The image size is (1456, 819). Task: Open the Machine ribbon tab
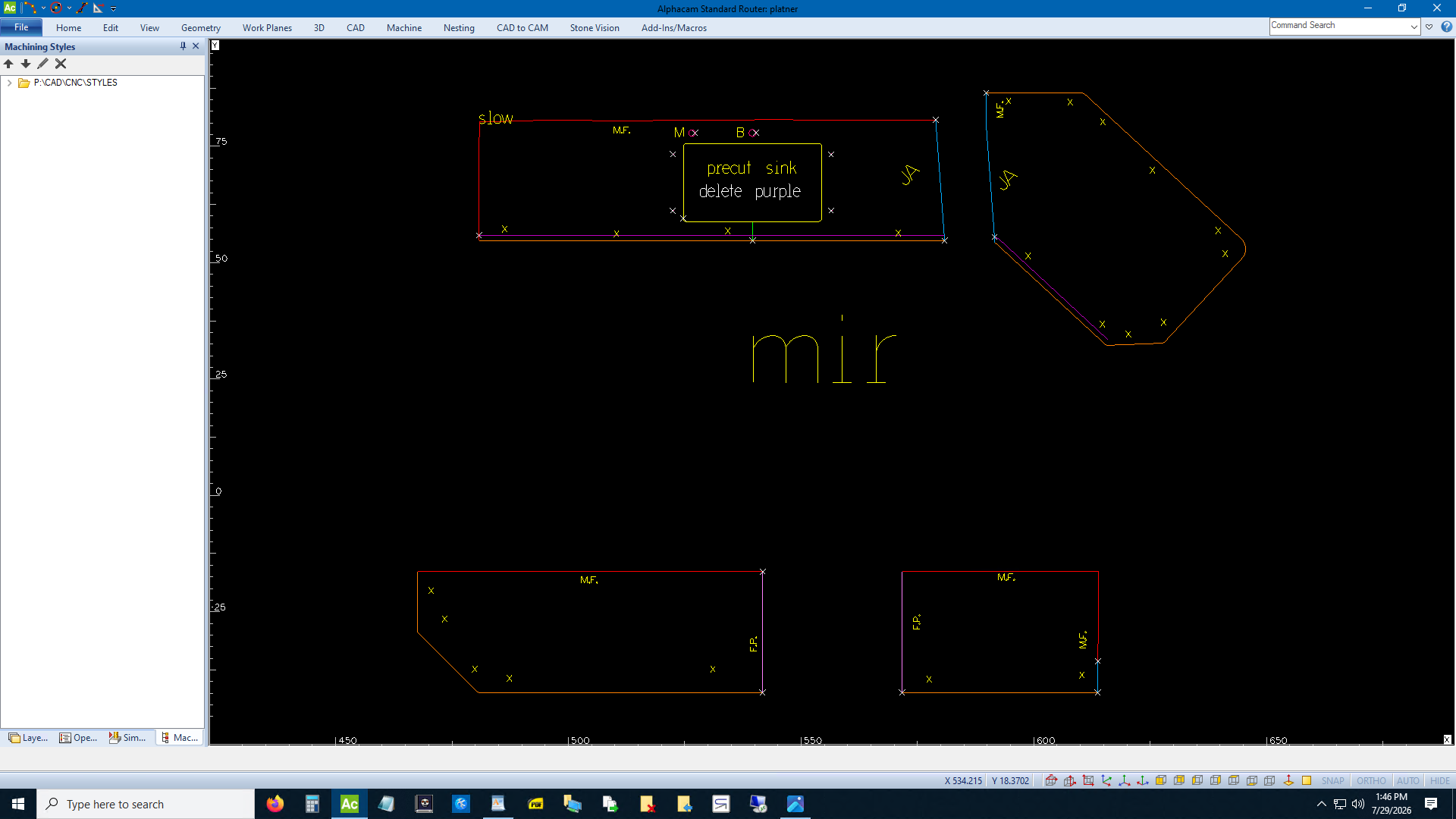[404, 28]
